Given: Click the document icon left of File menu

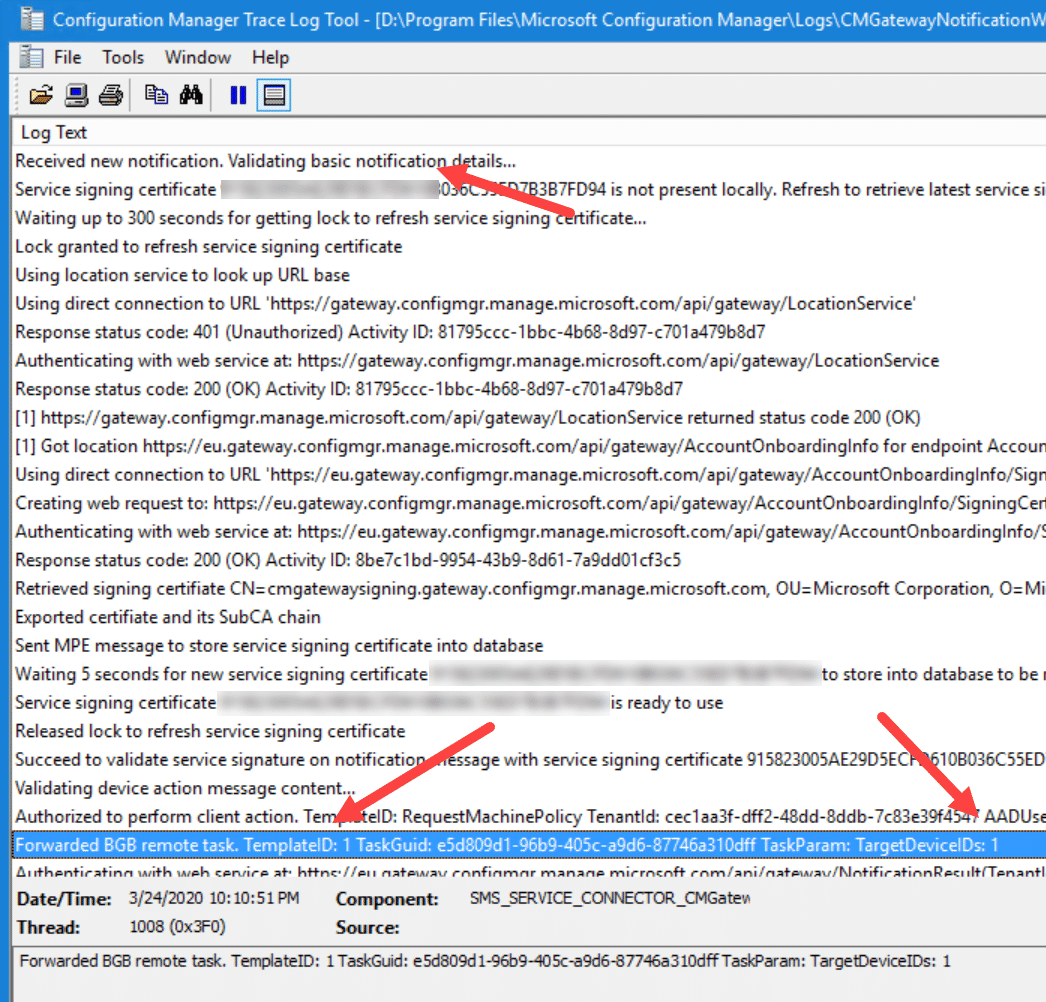Looking at the screenshot, I should point(31,57).
